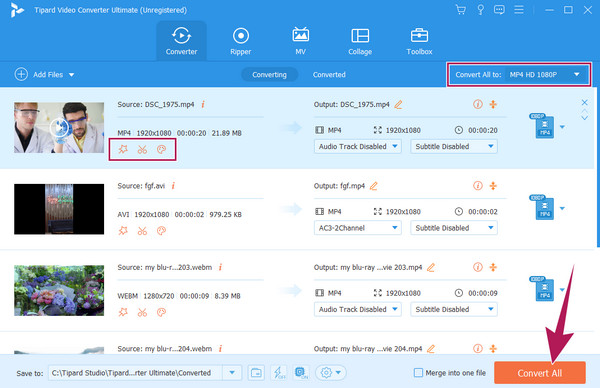Open the hamburger menu icon
This screenshot has width=600, height=388.
pos(519,10)
